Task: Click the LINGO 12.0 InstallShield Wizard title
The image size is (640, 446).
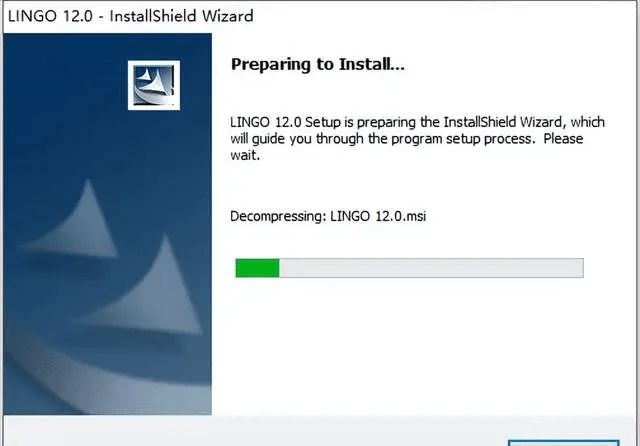Action: 131,16
